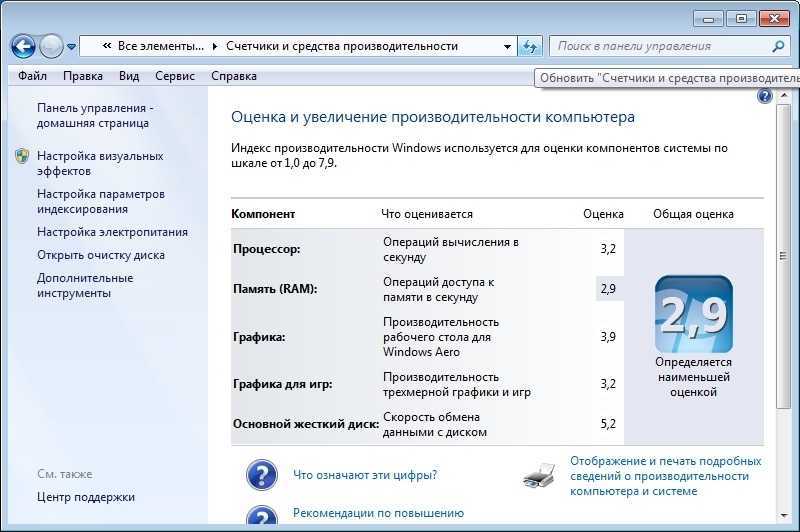
Task: Open recent pages dropdown beside navigation arrows
Action: 71,47
